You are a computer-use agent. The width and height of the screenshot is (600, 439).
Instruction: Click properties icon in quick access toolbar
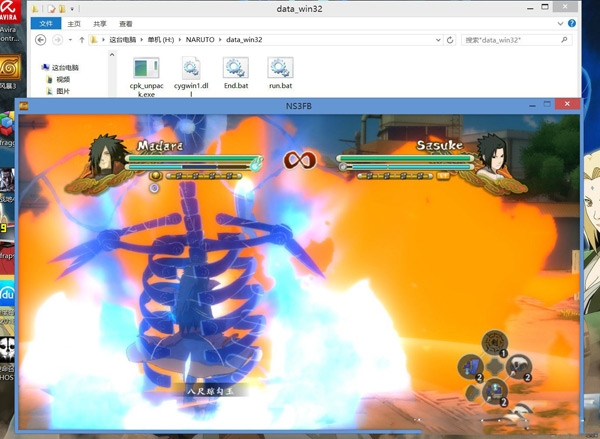[51, 8]
